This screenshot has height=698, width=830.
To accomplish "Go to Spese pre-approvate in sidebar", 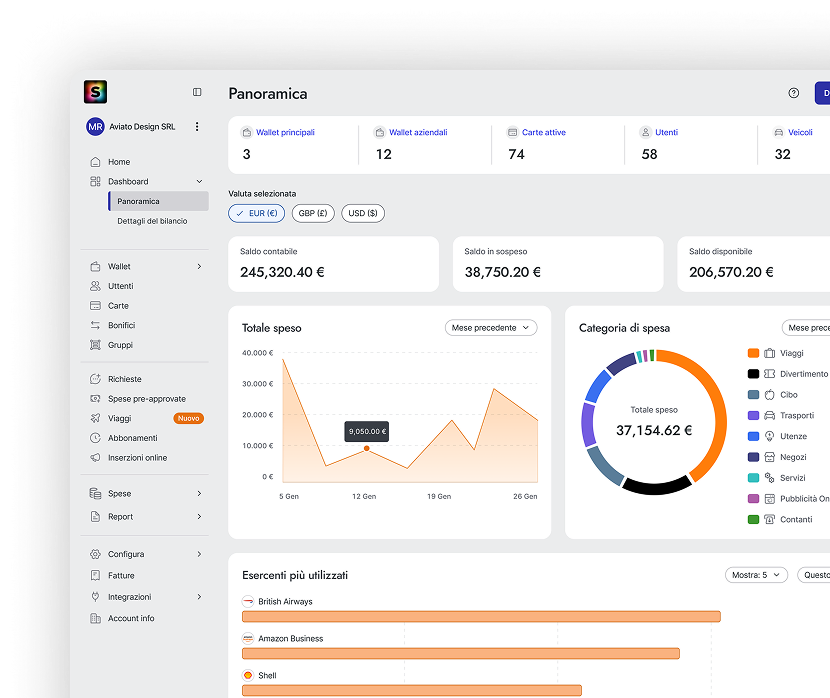I will pyautogui.click(x=147, y=399).
